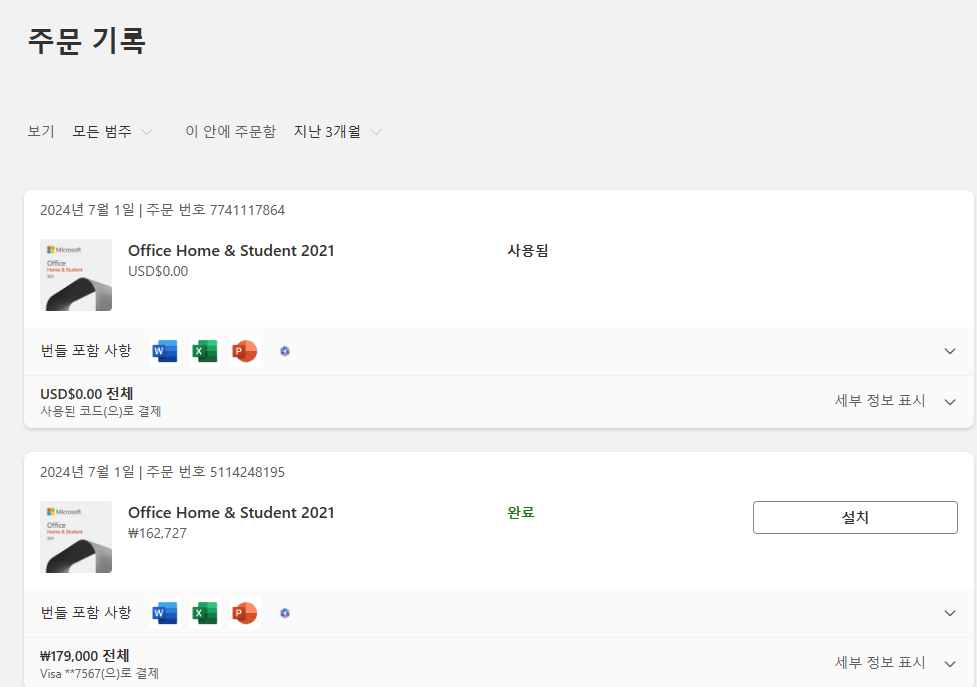Click small Microsoft 365 icon in order 7741117864 bundle
Viewport: 977px width, 687px height.
pyautogui.click(x=285, y=351)
